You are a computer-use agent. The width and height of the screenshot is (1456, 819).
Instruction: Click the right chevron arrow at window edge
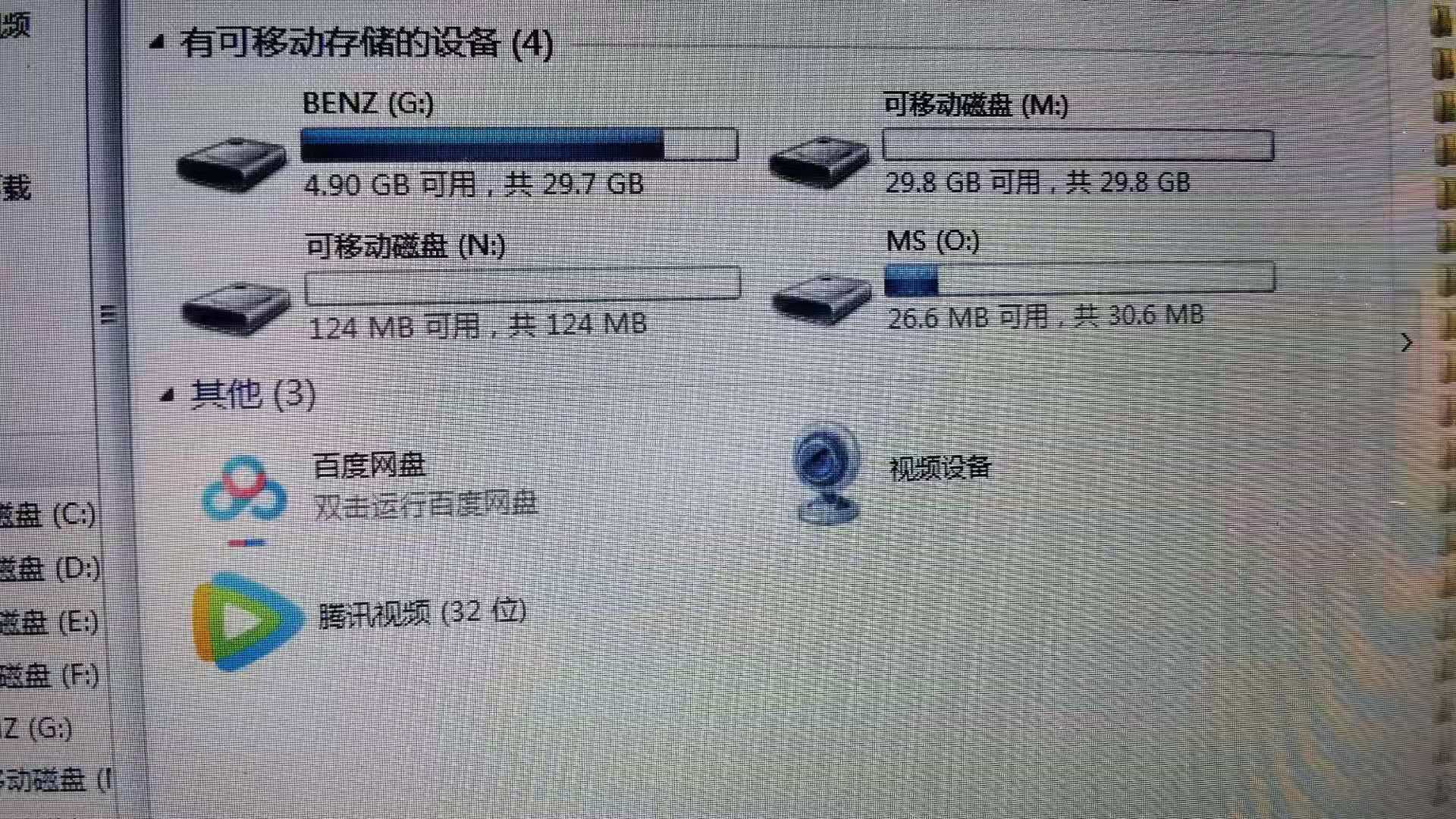1407,342
